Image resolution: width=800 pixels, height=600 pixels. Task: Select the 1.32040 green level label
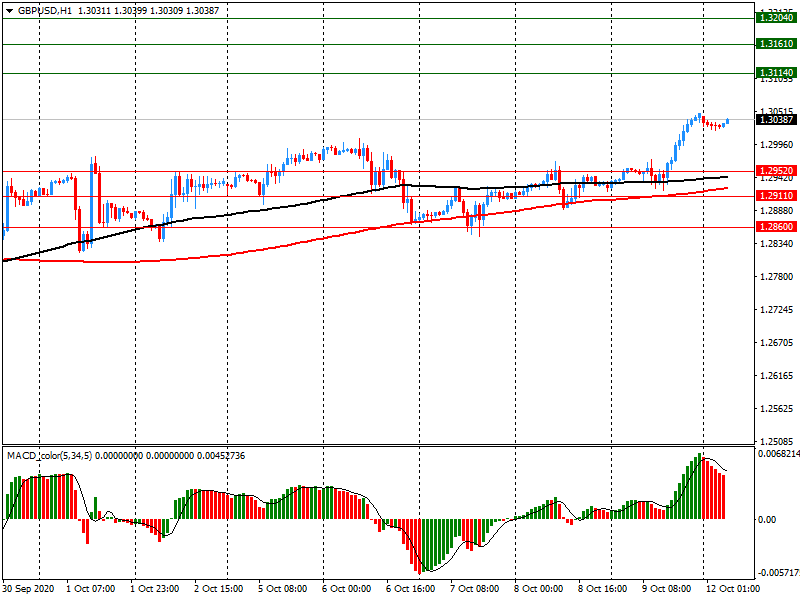click(x=776, y=18)
